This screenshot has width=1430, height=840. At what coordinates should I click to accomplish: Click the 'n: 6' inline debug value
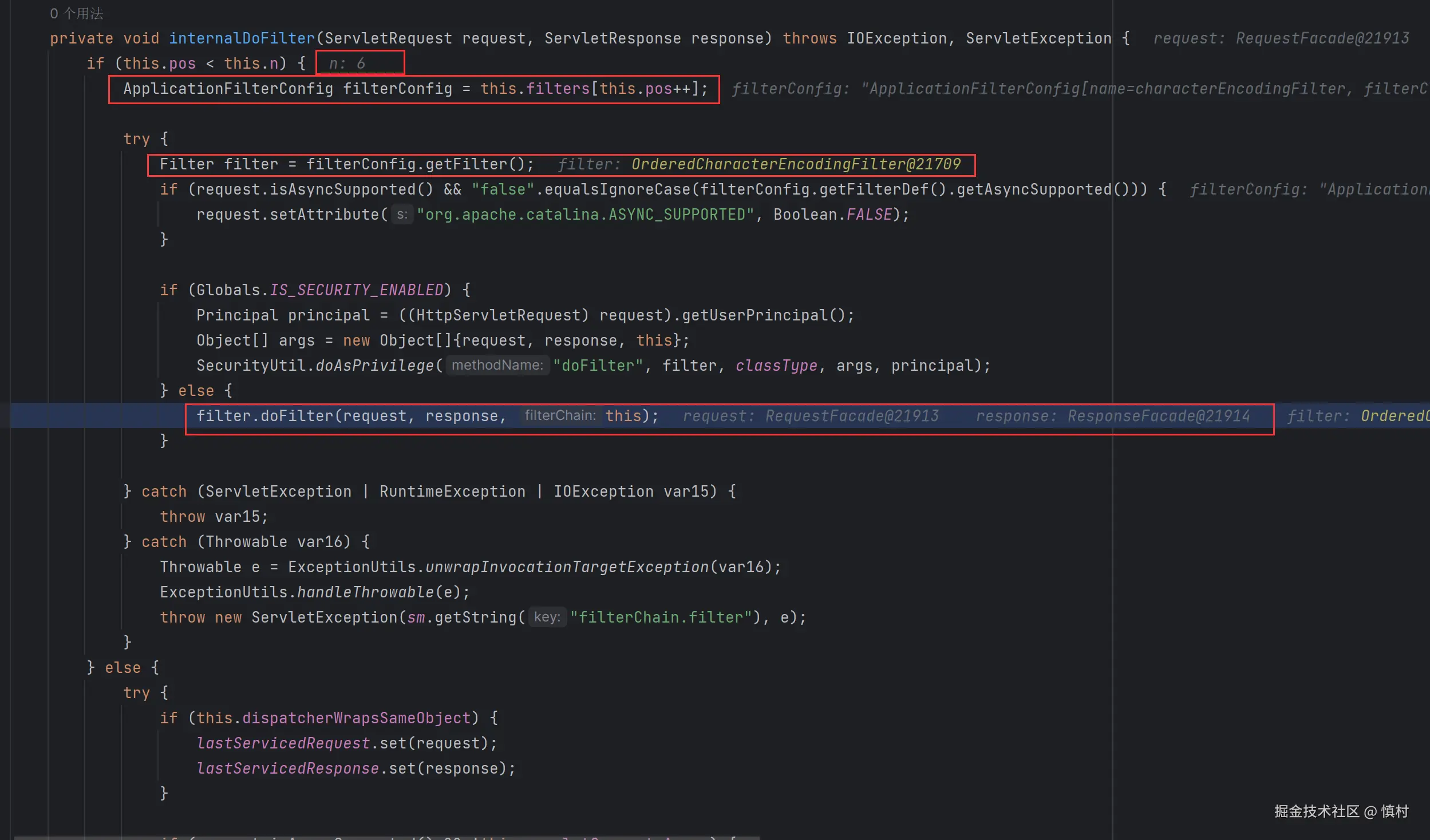point(347,64)
